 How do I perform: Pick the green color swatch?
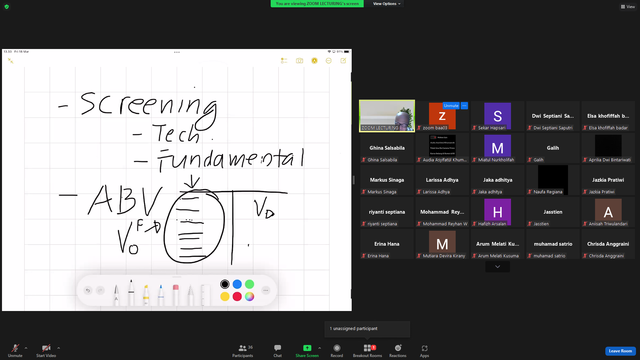coord(249,284)
